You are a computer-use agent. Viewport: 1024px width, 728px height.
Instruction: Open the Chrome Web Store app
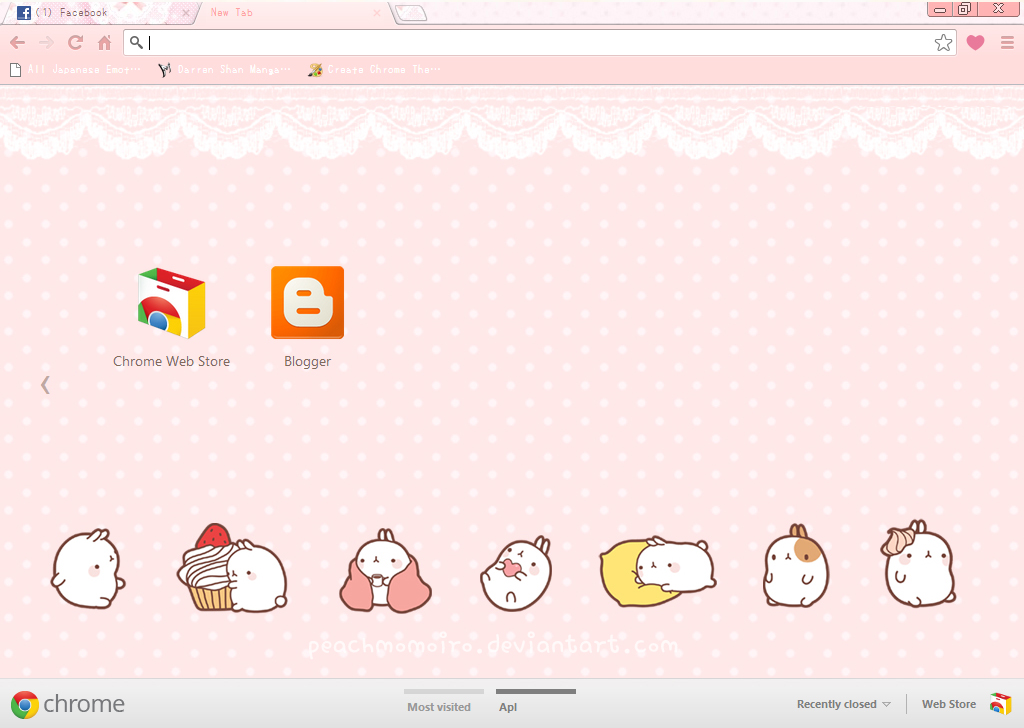[170, 302]
